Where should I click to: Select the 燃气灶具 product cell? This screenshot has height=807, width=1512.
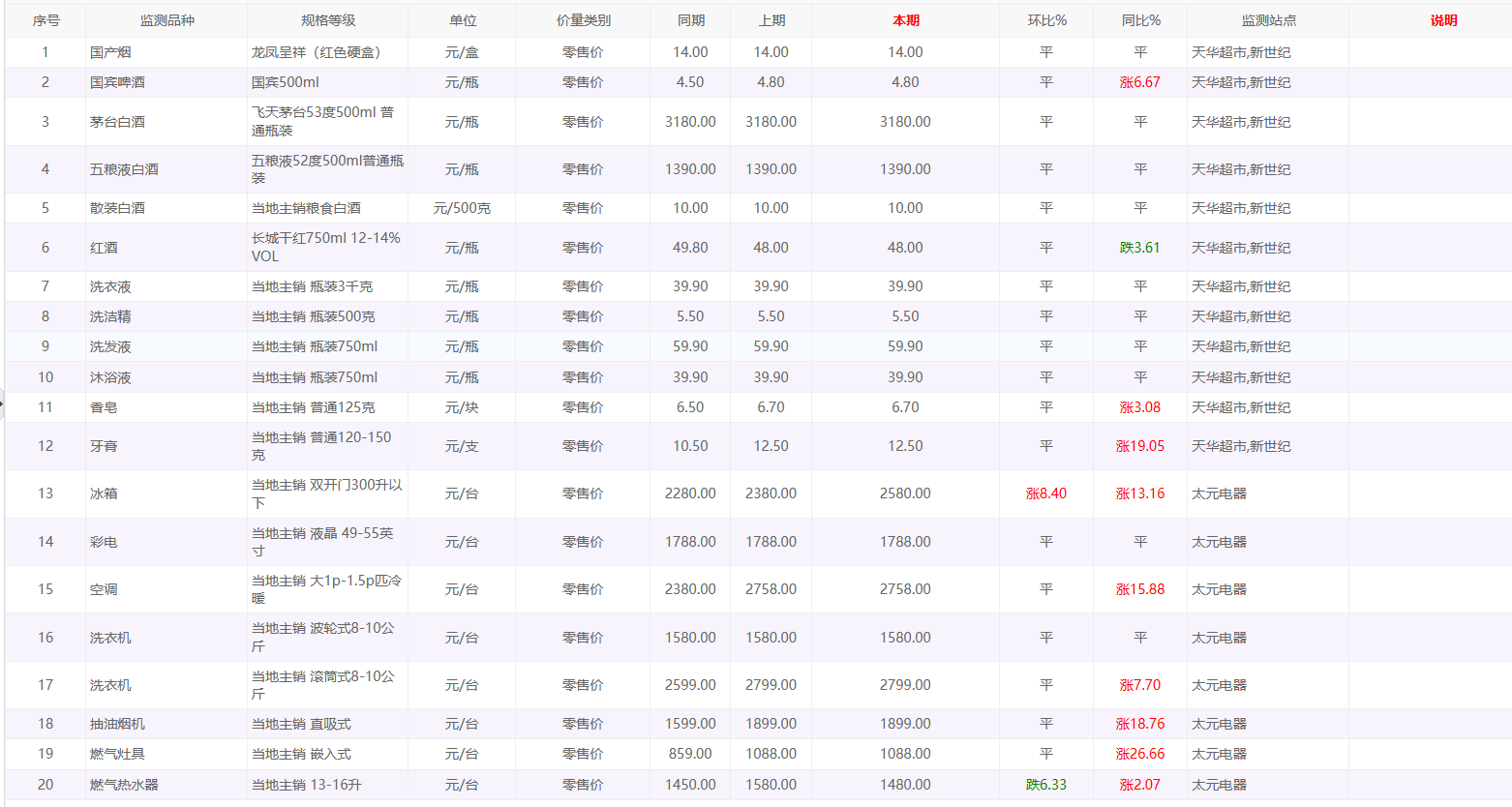(166, 754)
